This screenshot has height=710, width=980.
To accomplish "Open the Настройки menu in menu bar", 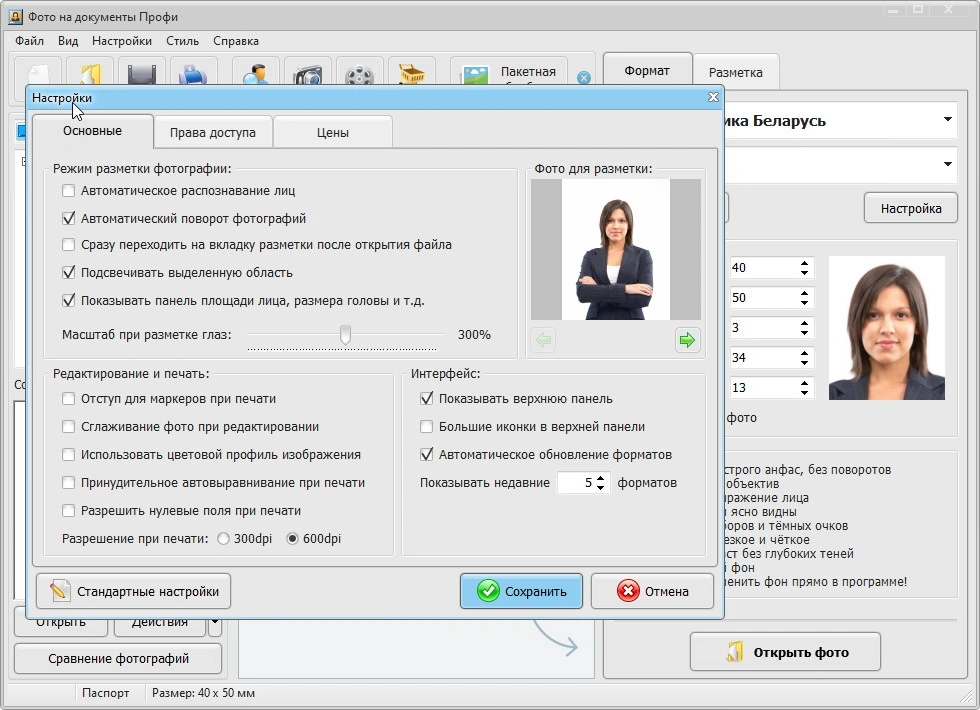I will tap(122, 41).
